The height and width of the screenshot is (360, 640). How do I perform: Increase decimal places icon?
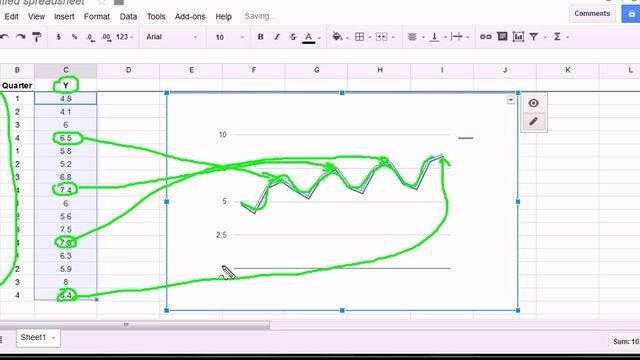click(x=106, y=37)
